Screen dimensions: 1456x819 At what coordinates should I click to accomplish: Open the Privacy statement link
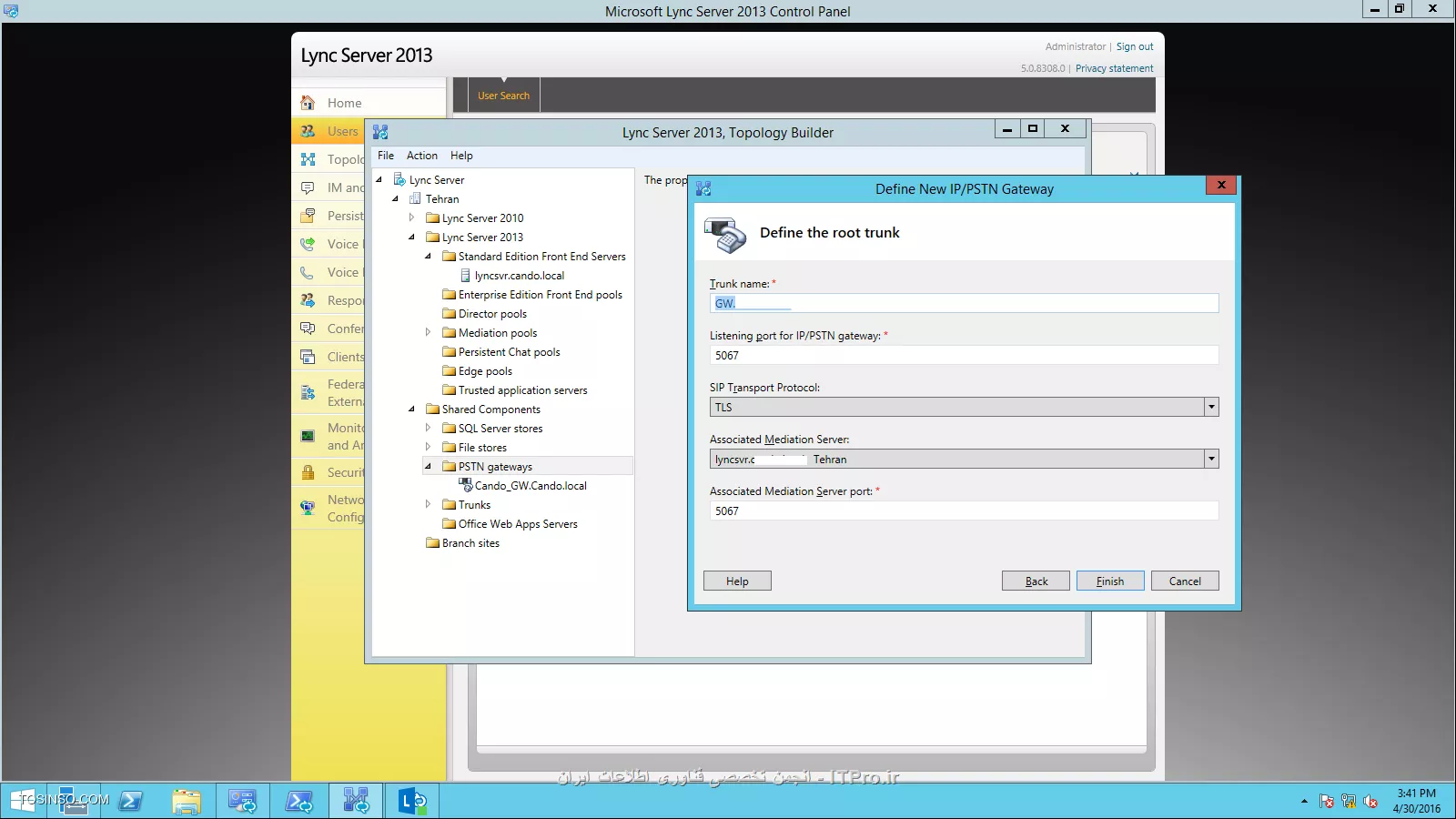coord(1114,68)
